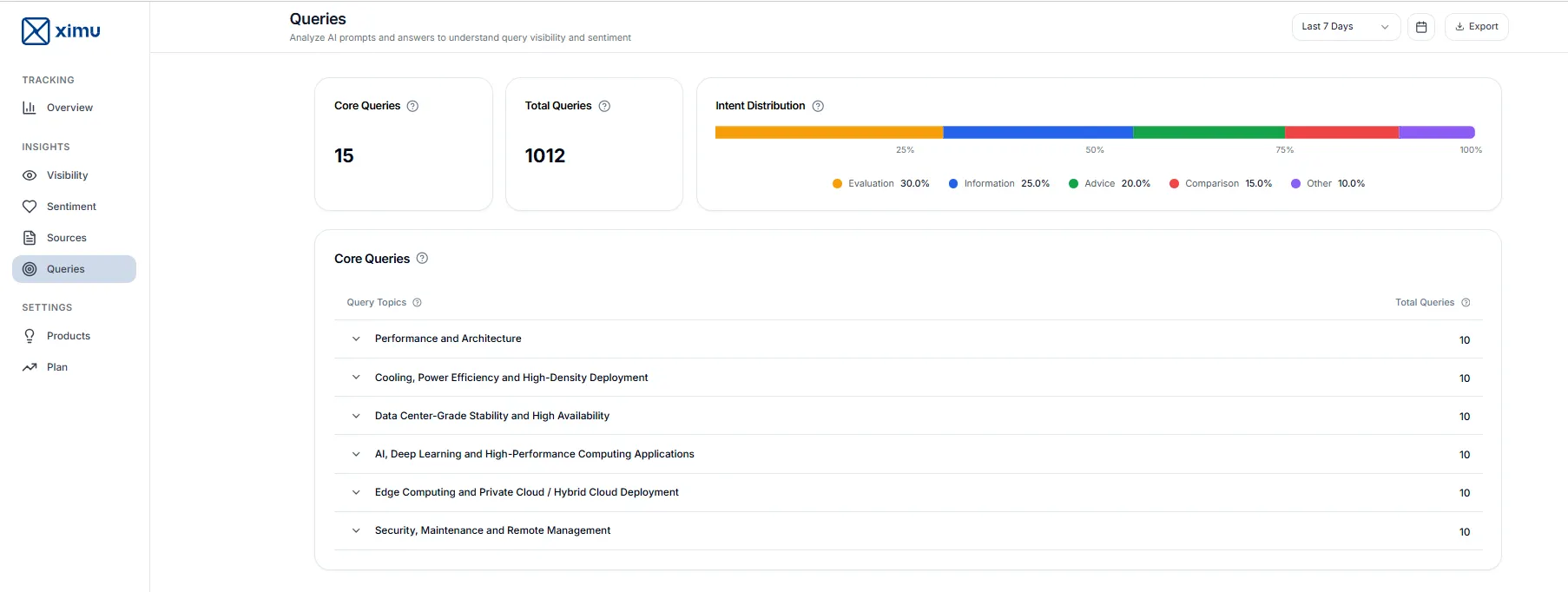Expand Security, Maintenance and Remote Management row
Screen dimensions: 1568x592
tap(356, 531)
